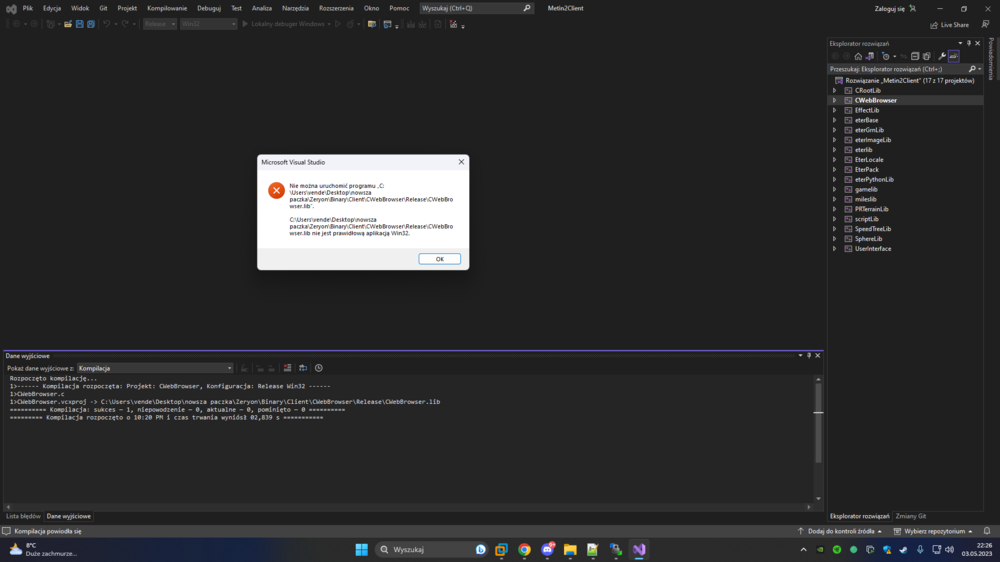Switch to Eksplorator rozwiązań bottom tab
Screen dimensions: 1000x562
[x=860, y=516]
